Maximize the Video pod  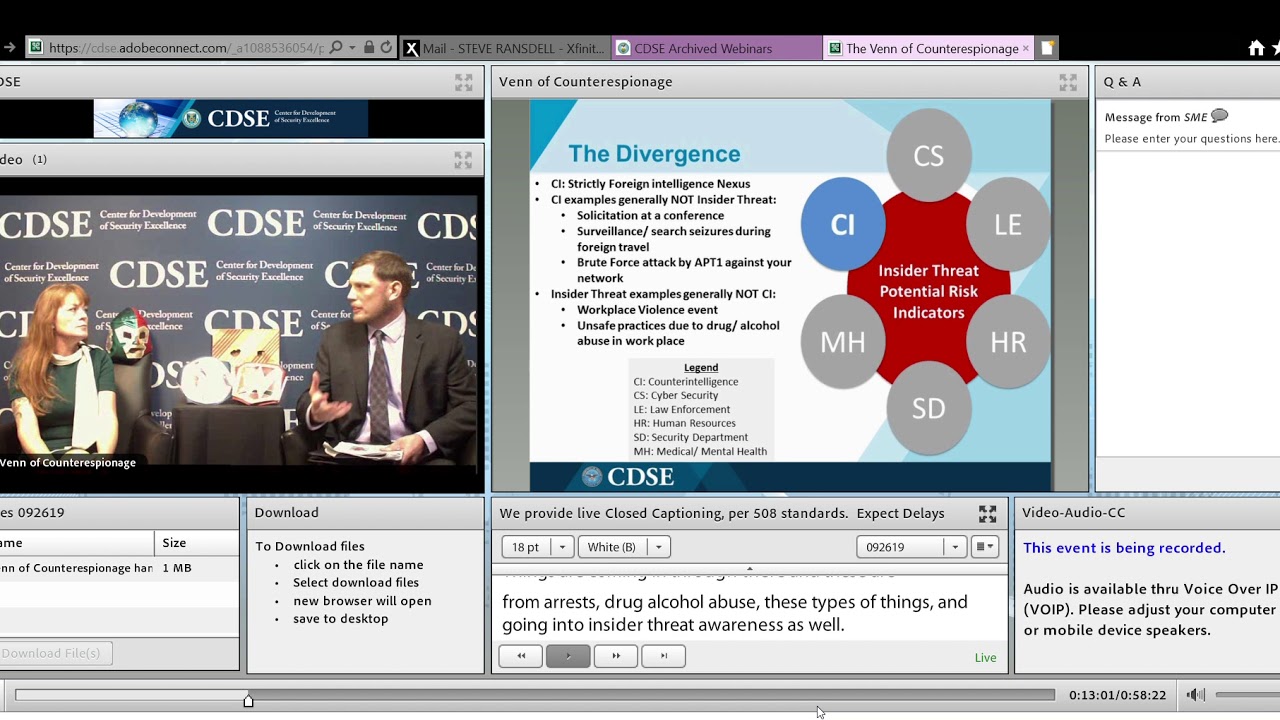[464, 159]
